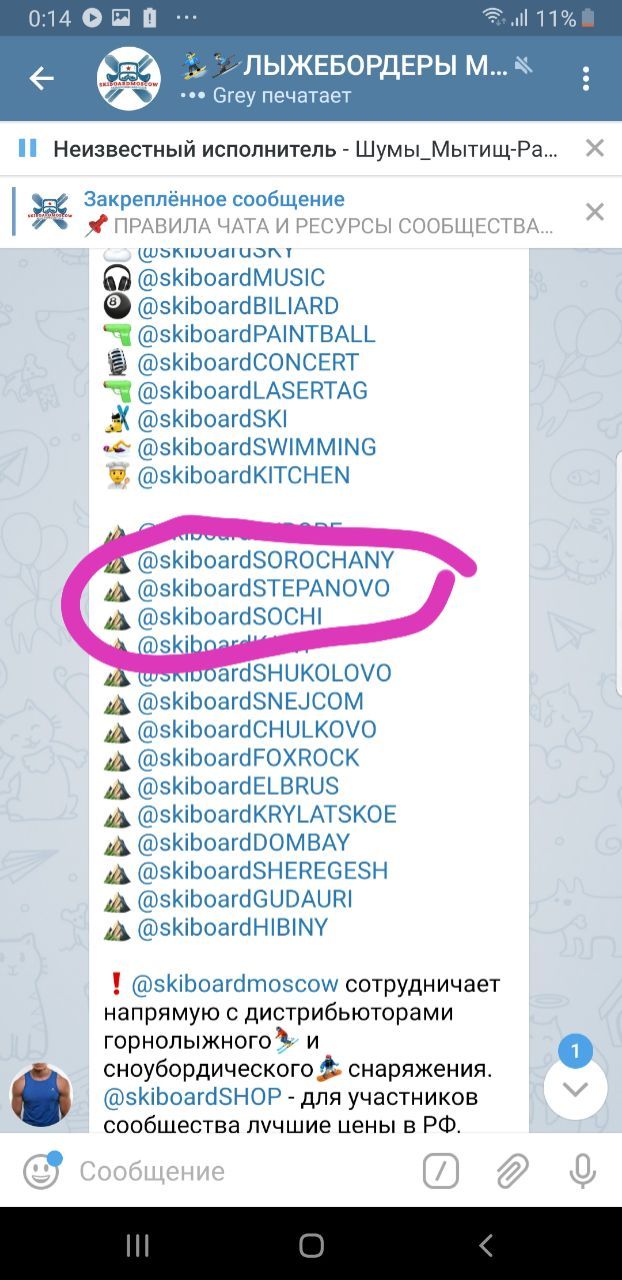Screen dimensions: 622x1280
Task: Tap the microphone voice message icon
Action: [x=582, y=1171]
